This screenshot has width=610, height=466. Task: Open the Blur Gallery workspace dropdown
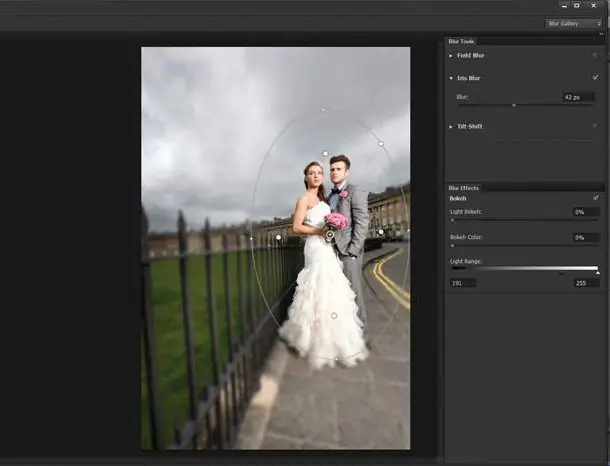coord(574,23)
